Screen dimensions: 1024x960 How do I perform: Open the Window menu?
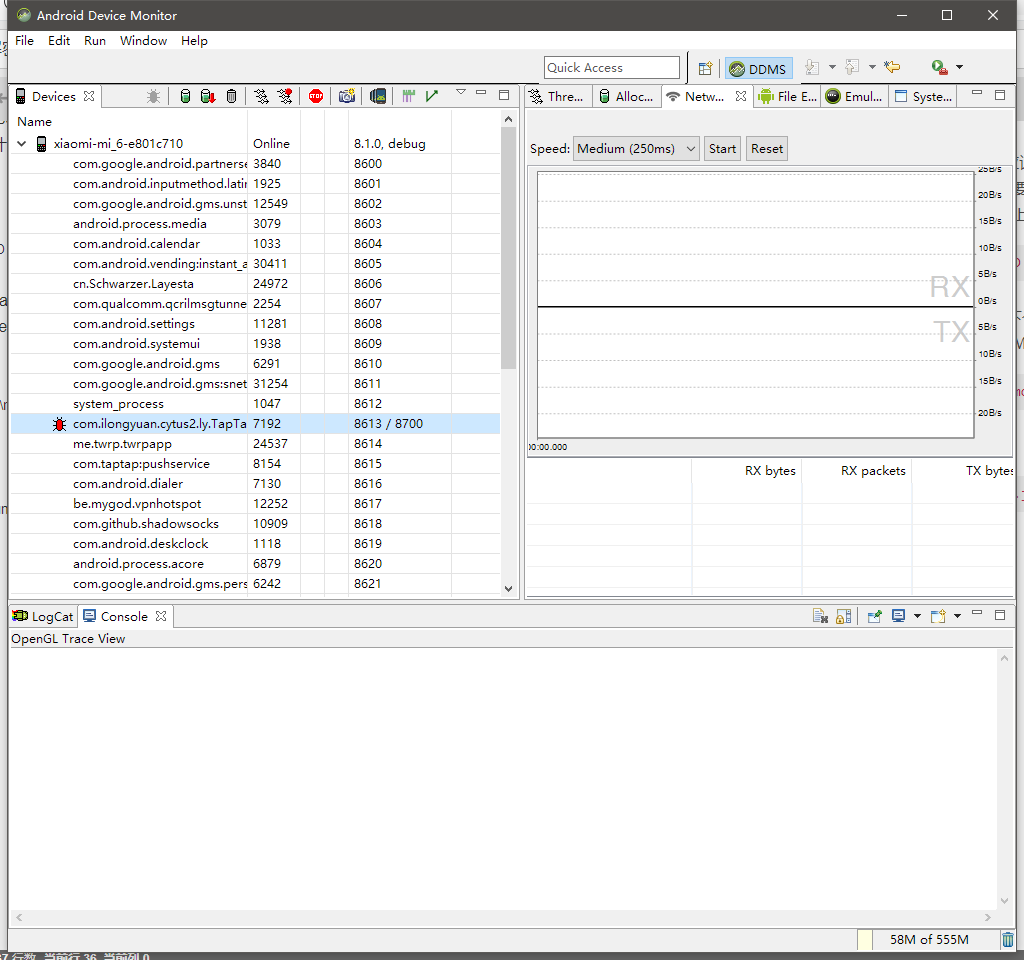click(x=143, y=40)
